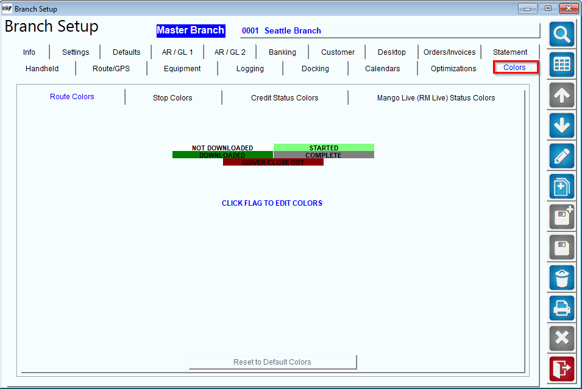Image resolution: width=582 pixels, height=389 pixels.
Task: Click the trash can delete icon
Action: click(x=562, y=278)
